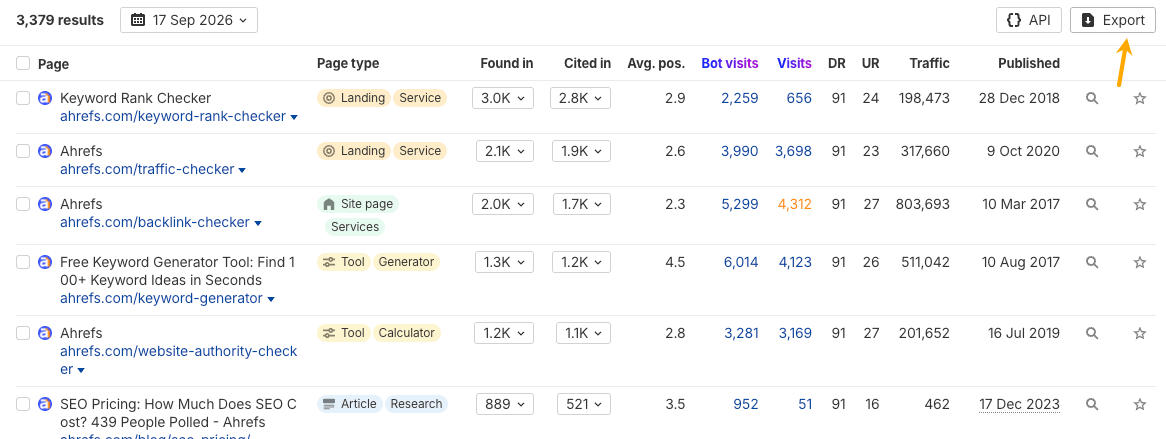
Task: Open the ahrefs.com/keyword-generator link
Action: (161, 298)
